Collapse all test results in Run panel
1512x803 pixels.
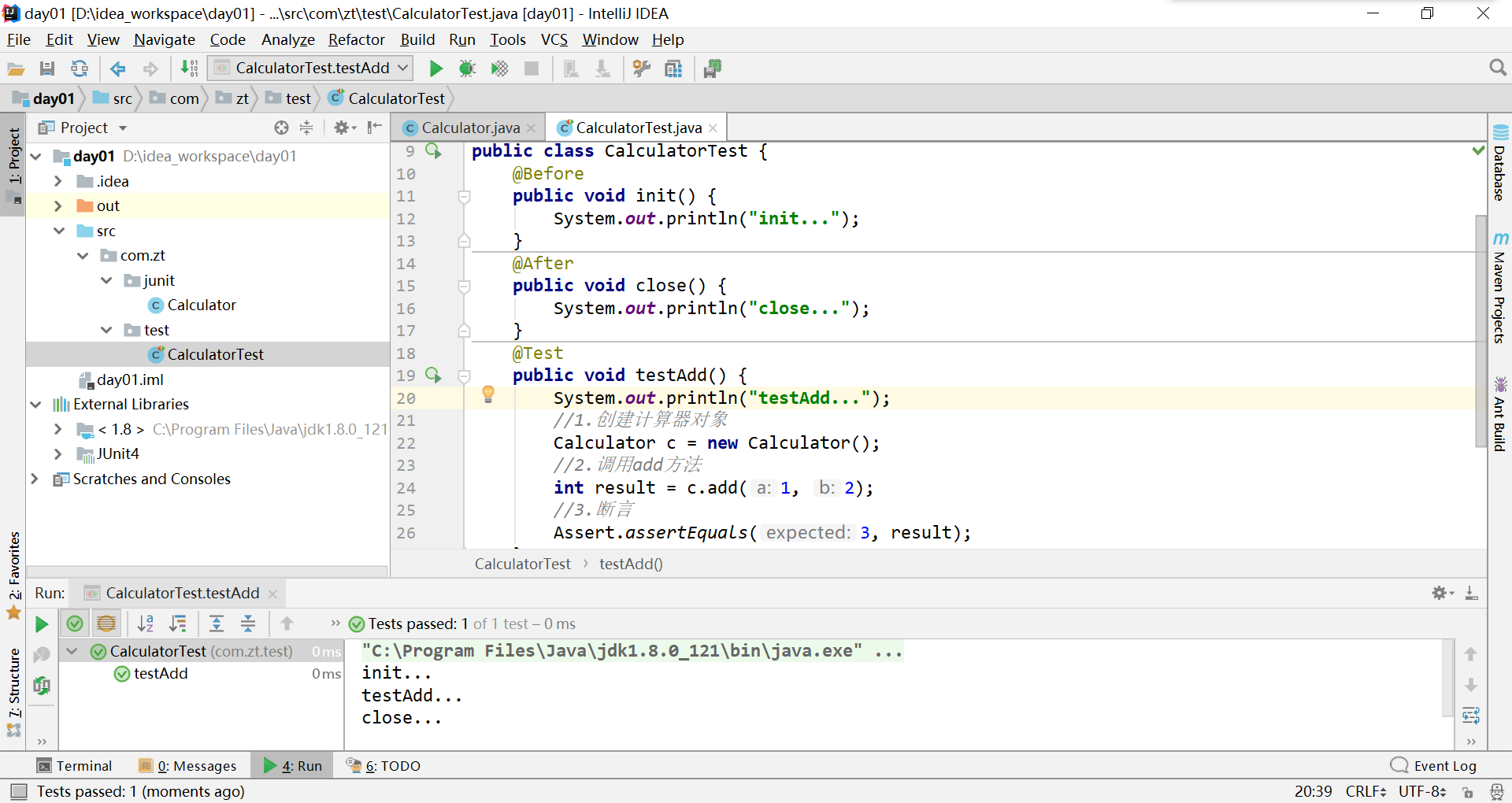(x=248, y=624)
